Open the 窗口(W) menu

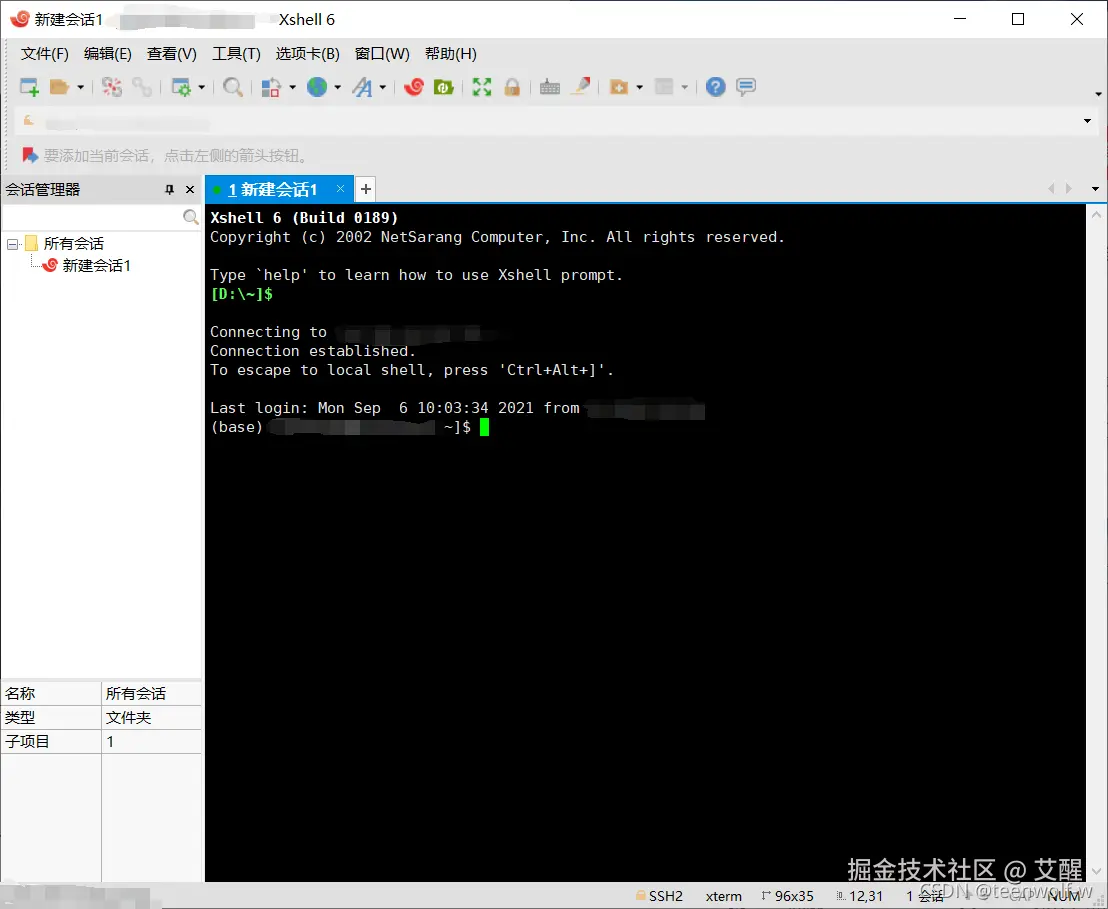(382, 54)
